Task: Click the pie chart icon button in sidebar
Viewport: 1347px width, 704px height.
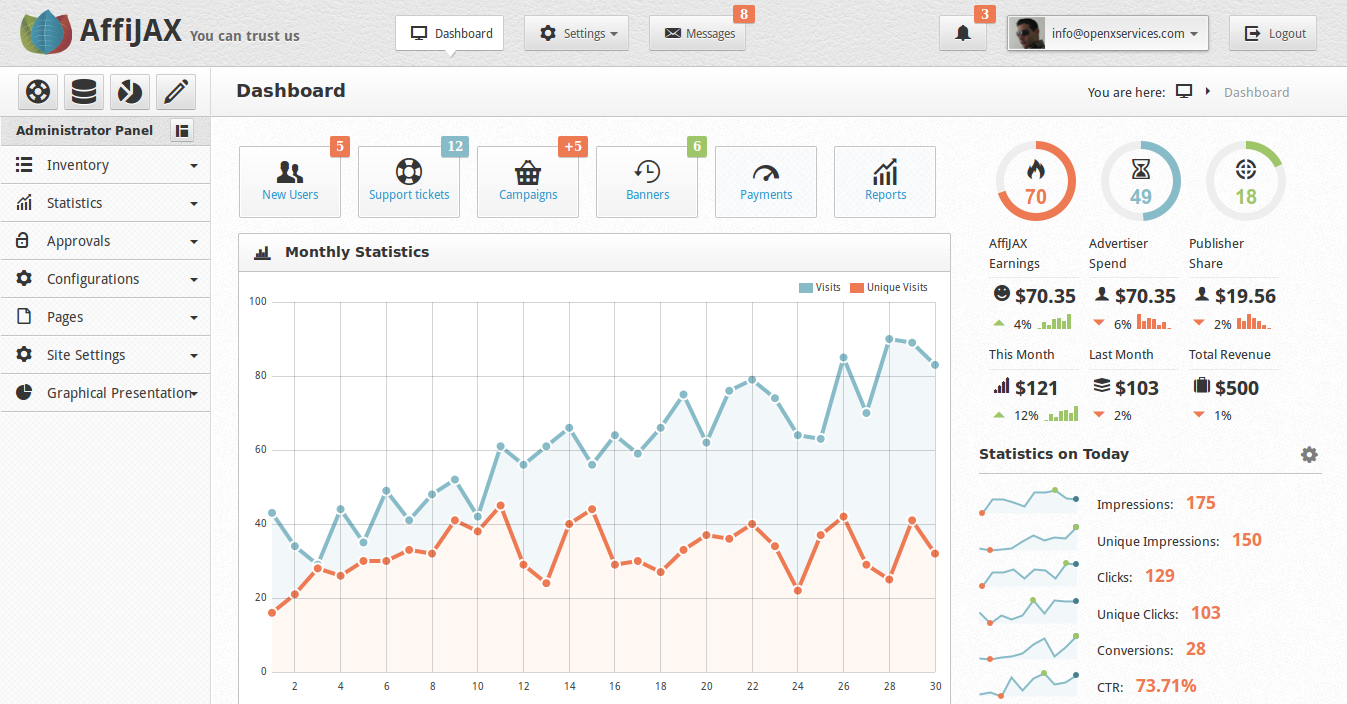Action: [x=130, y=92]
